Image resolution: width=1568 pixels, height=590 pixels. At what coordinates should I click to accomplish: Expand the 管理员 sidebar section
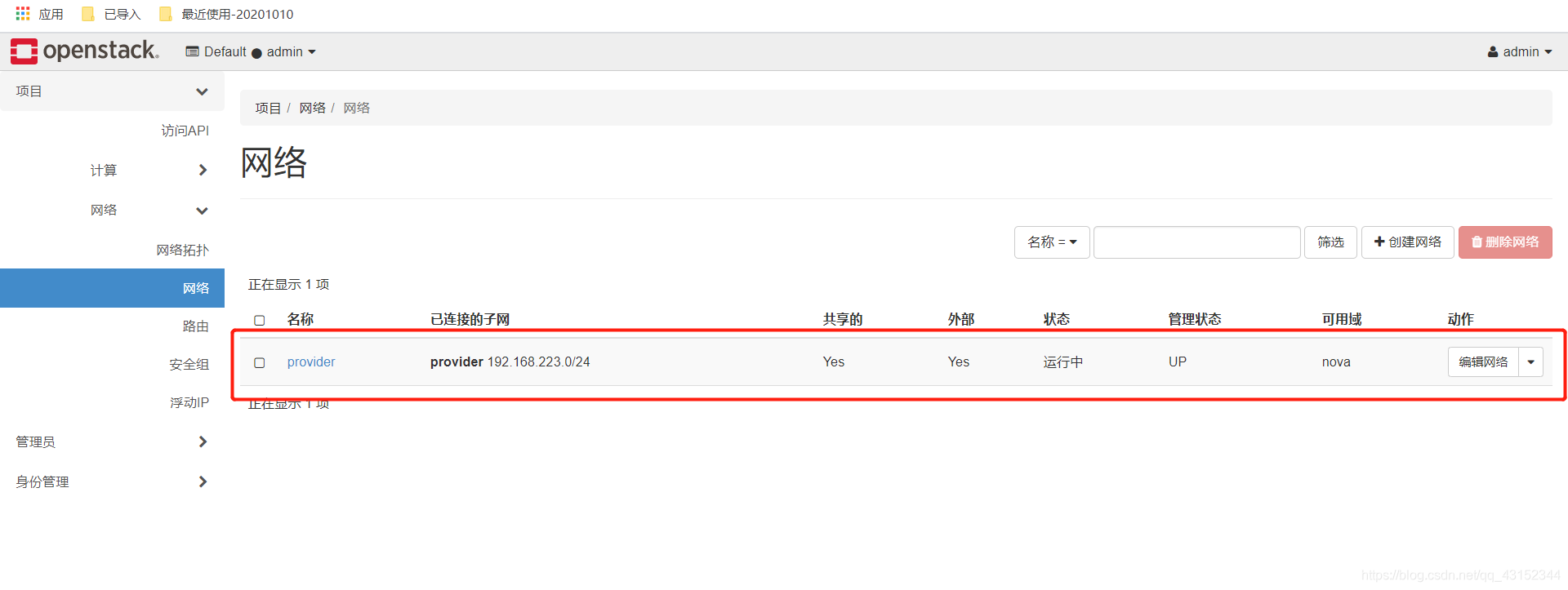[112, 441]
